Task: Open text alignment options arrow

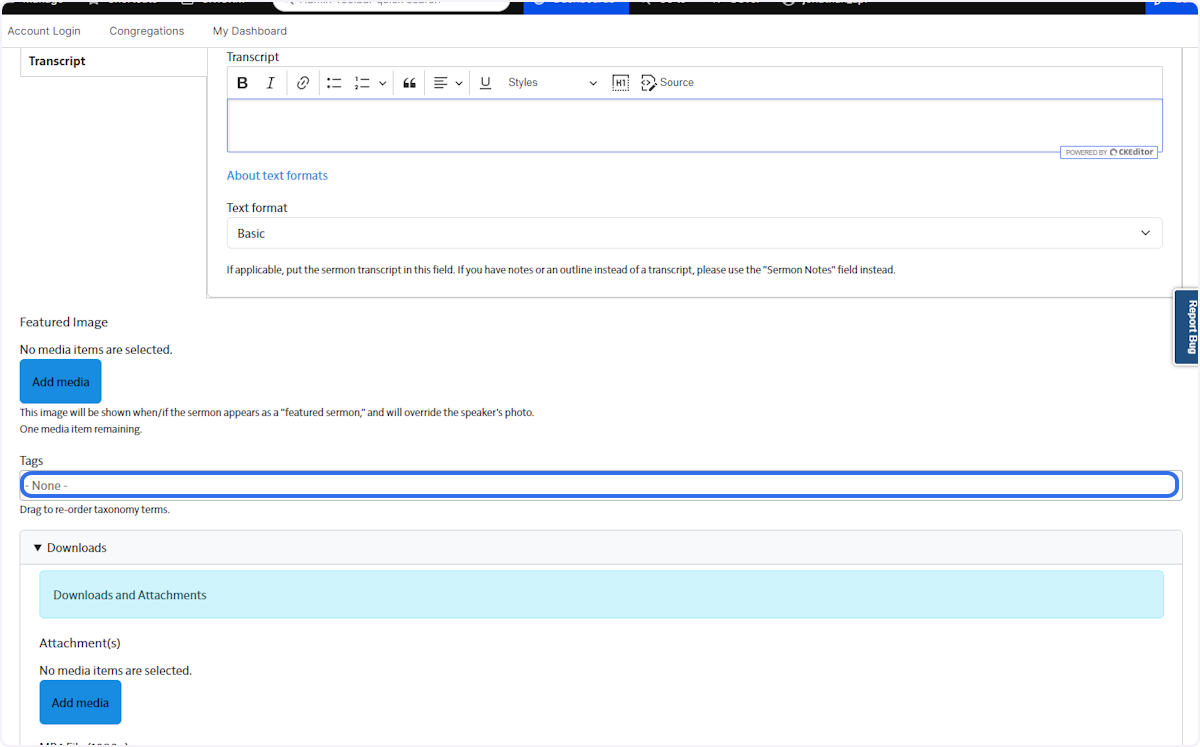Action: tap(459, 83)
